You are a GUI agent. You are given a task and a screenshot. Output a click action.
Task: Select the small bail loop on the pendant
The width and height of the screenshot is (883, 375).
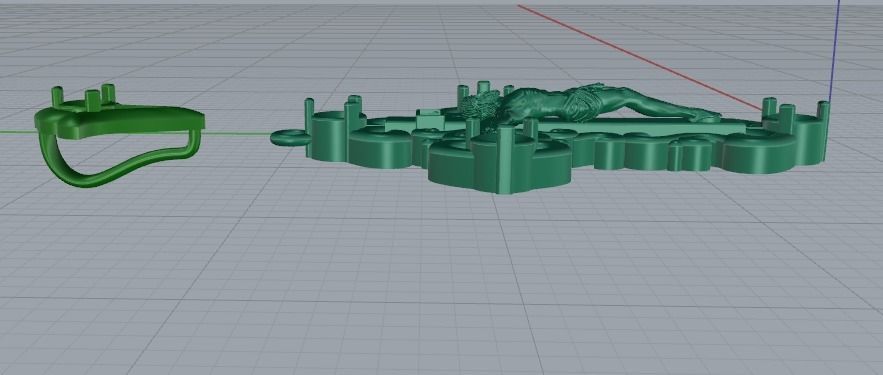click(289, 137)
